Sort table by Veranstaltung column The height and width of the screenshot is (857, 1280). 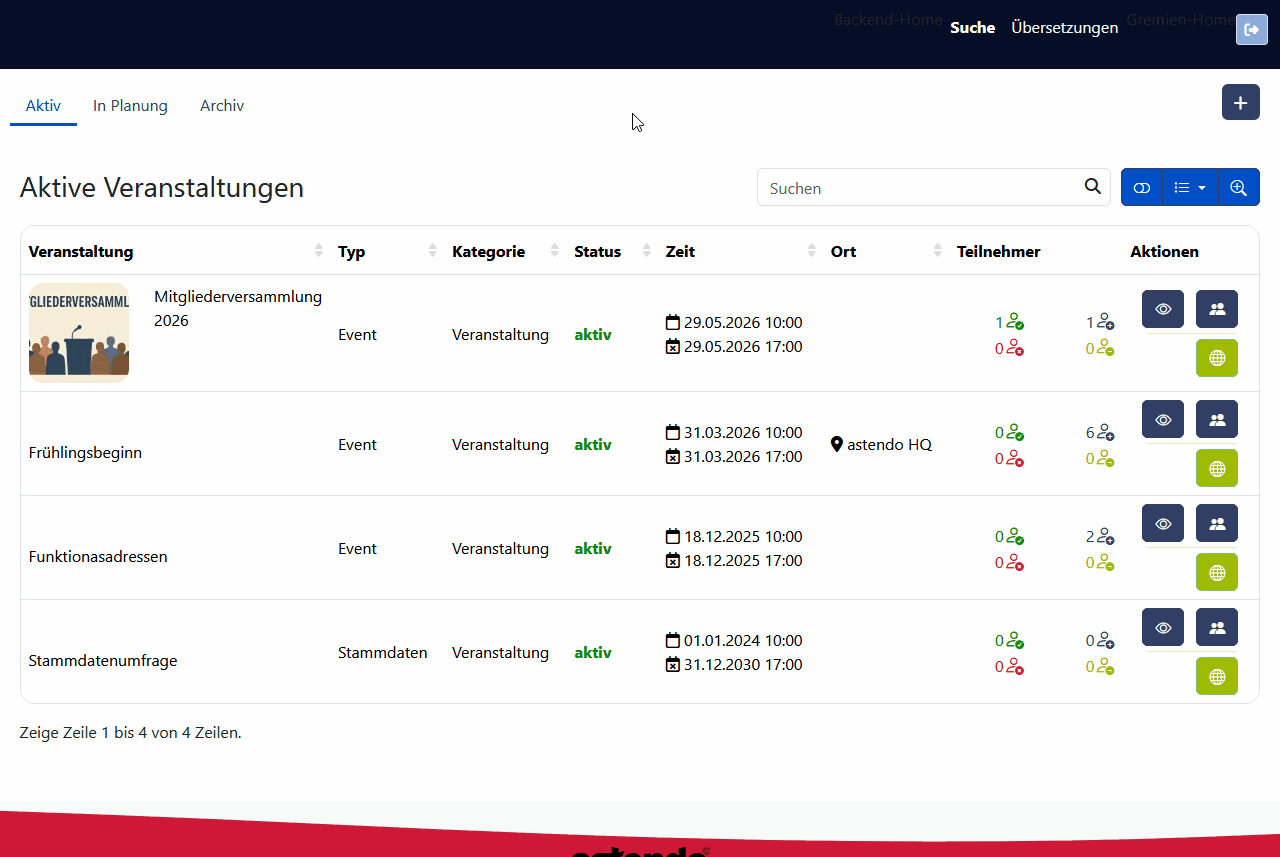coord(81,252)
